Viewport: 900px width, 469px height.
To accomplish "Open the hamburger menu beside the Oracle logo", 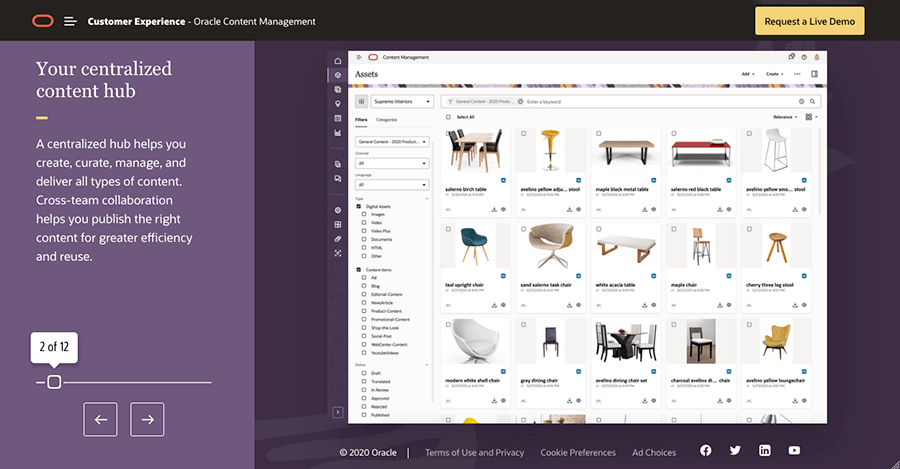I will 70,21.
